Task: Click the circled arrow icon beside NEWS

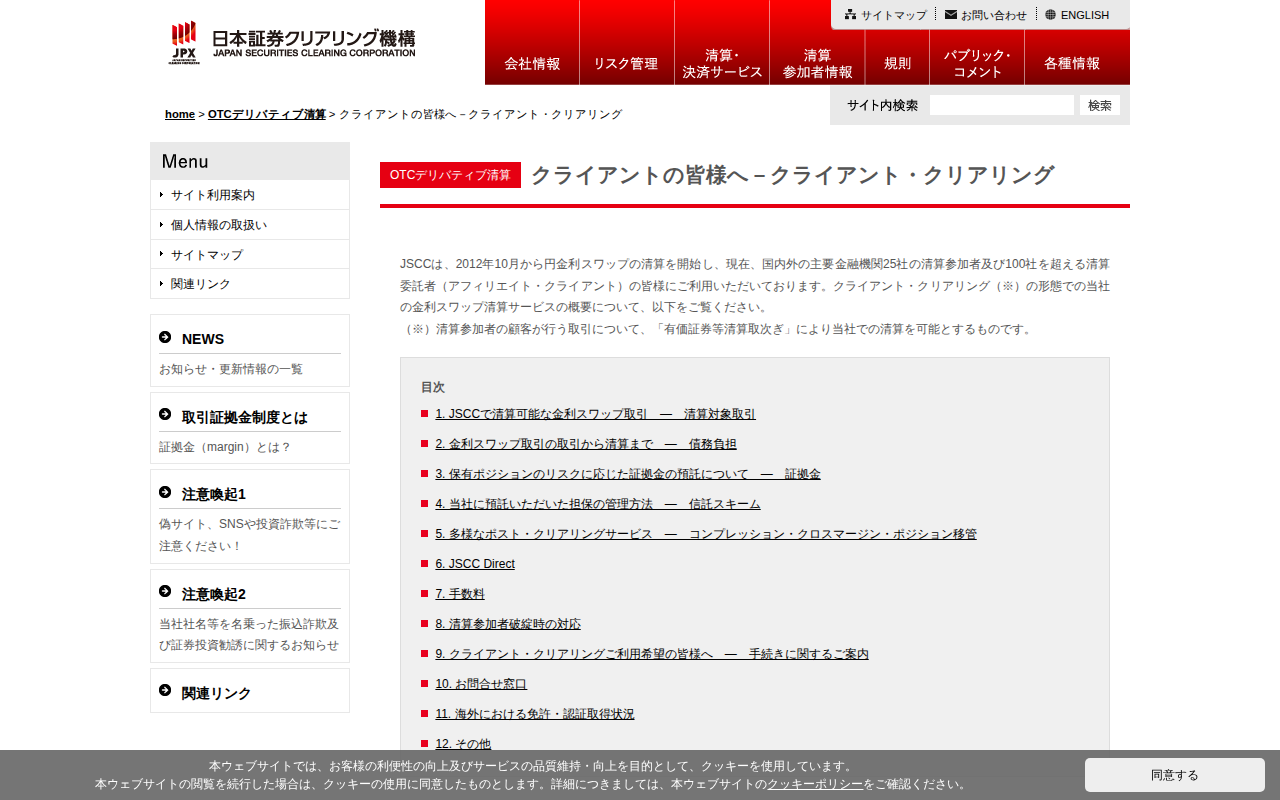Action: pyautogui.click(x=165, y=337)
